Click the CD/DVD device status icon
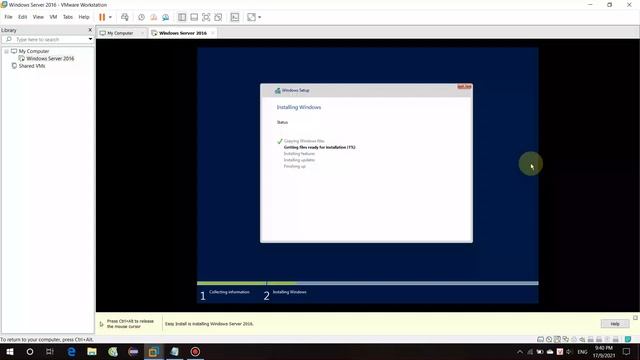The height and width of the screenshot is (360, 640). [549, 339]
